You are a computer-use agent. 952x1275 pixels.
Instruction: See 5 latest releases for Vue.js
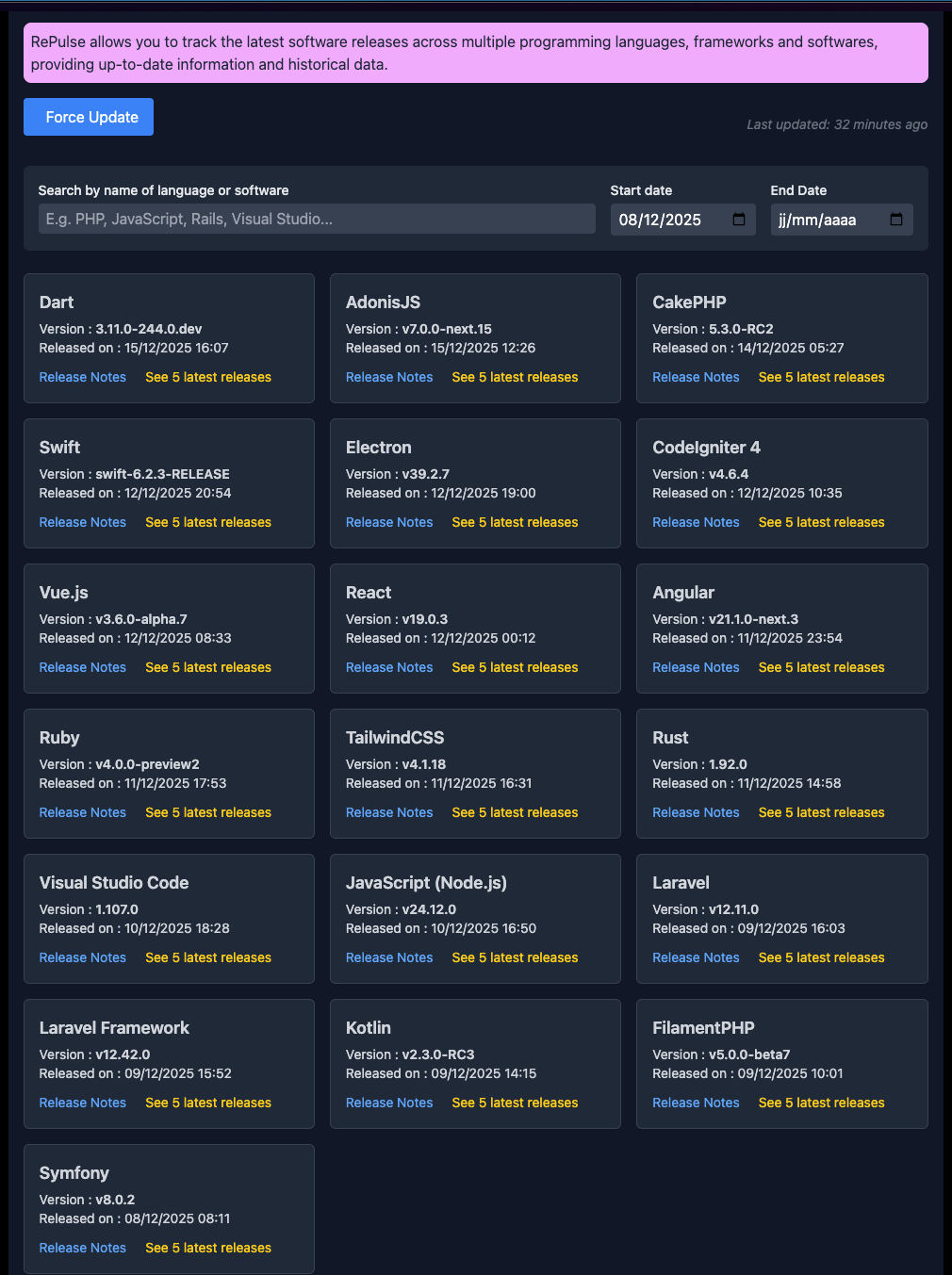coord(208,667)
